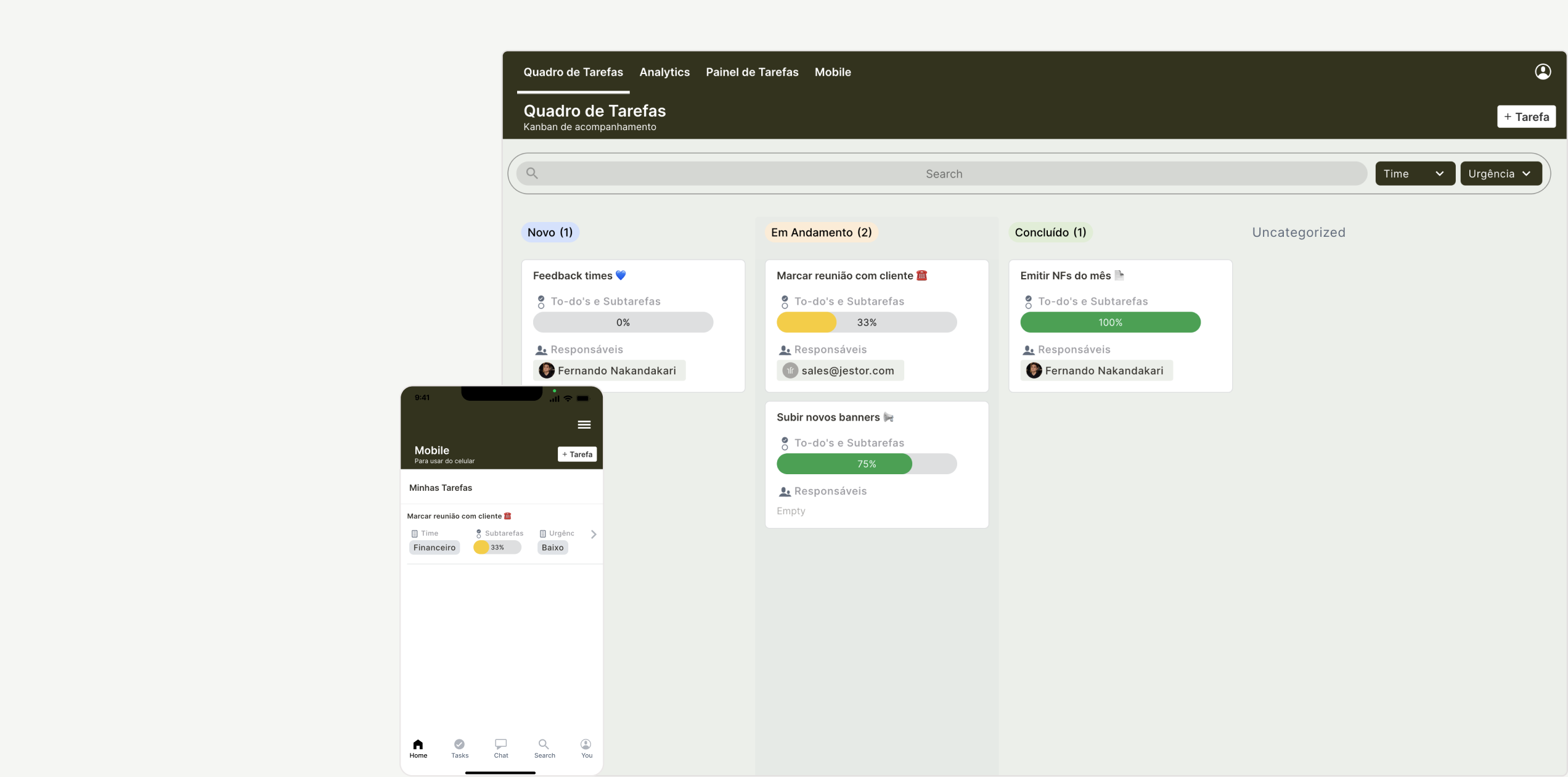Switch to the Painel de Tarefas tab
Viewport: 1568px width, 777px height.
tap(751, 72)
